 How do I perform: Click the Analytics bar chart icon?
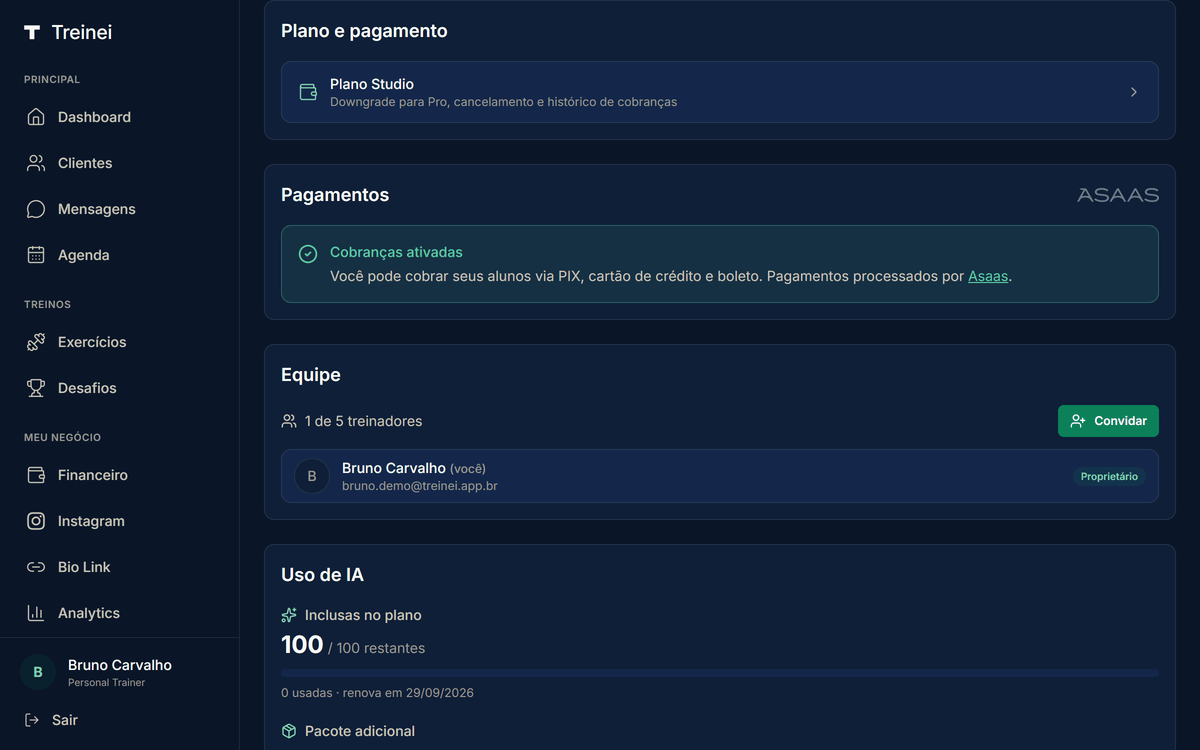36,613
